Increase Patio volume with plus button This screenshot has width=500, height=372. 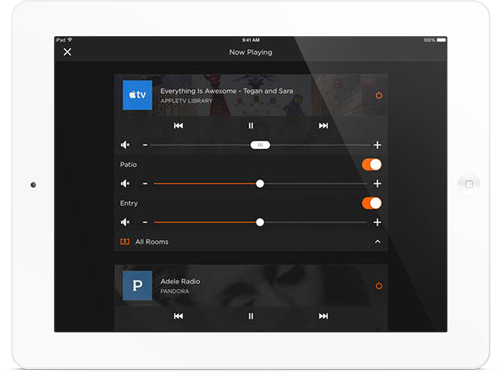tap(377, 184)
